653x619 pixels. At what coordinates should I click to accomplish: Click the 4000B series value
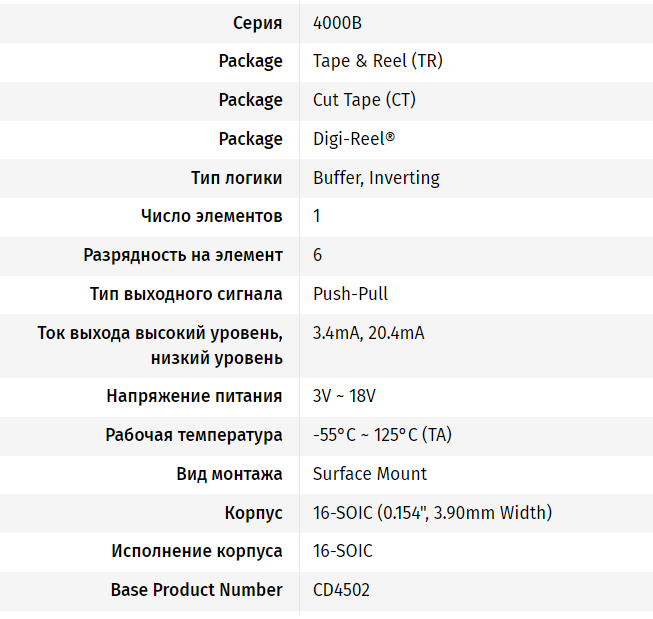(x=337, y=22)
